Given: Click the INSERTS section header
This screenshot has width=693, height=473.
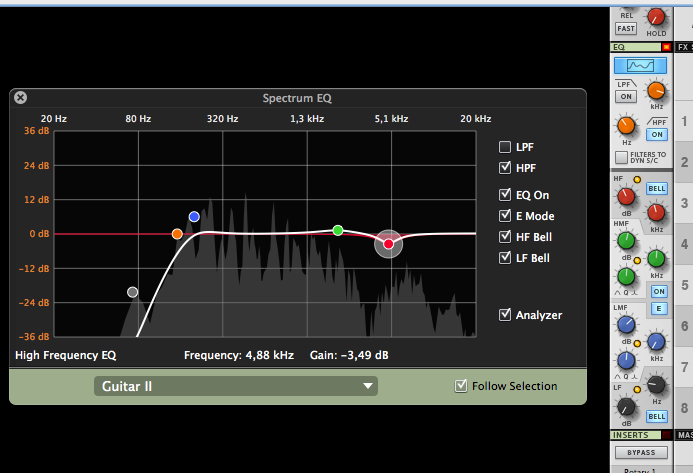Looking at the screenshot, I should click(636, 435).
